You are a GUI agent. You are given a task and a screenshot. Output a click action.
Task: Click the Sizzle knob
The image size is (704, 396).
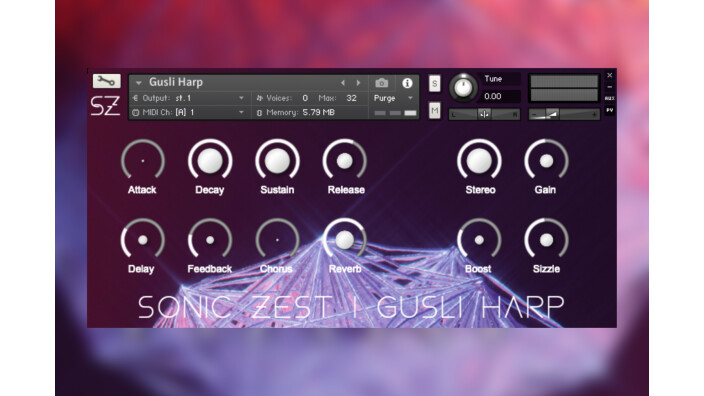pos(546,240)
